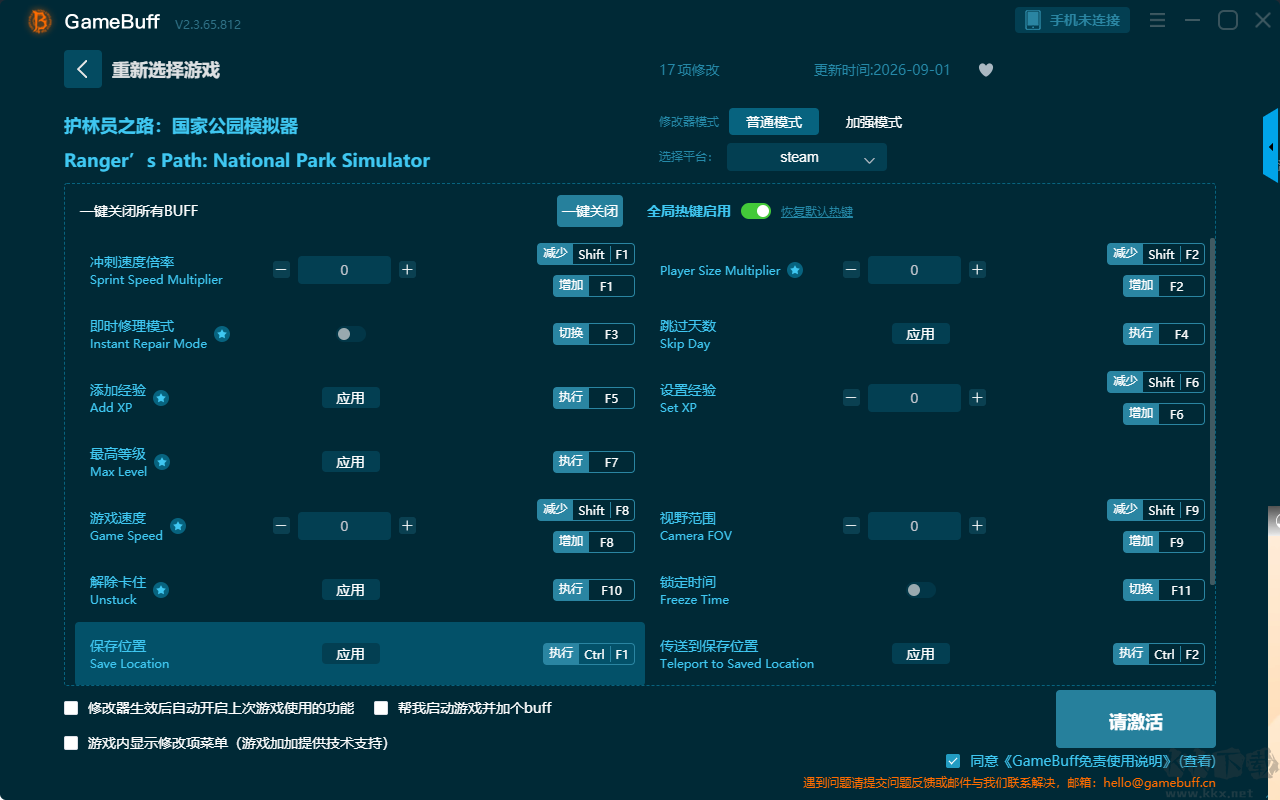Click F8 increase hotkey for Game Speed
The width and height of the screenshot is (1280, 800).
[594, 542]
